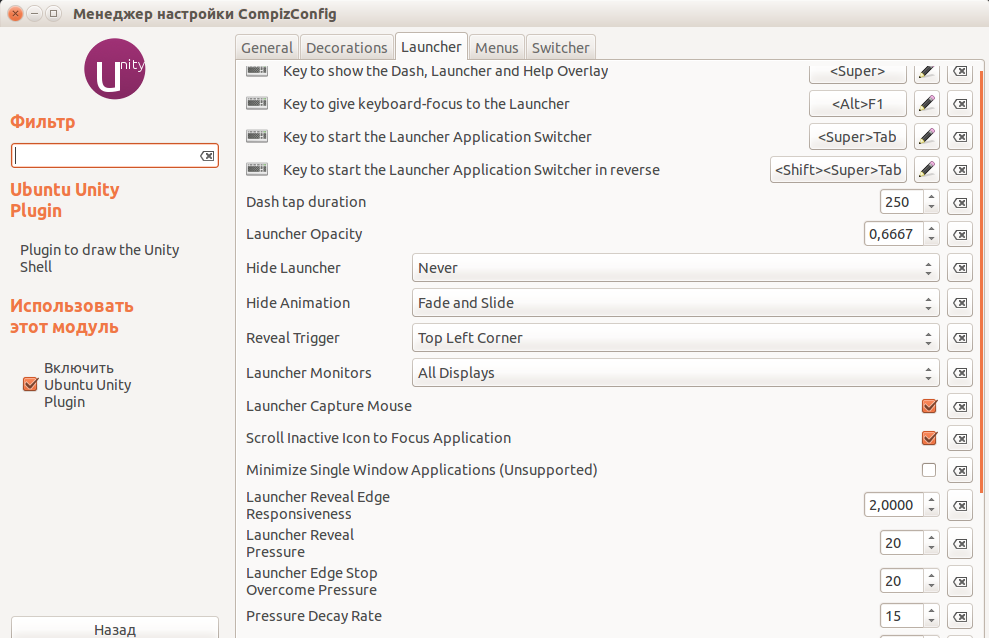
Task: Edit the Alt+F1 Launcher keyboard-focus binding
Action: point(927,104)
